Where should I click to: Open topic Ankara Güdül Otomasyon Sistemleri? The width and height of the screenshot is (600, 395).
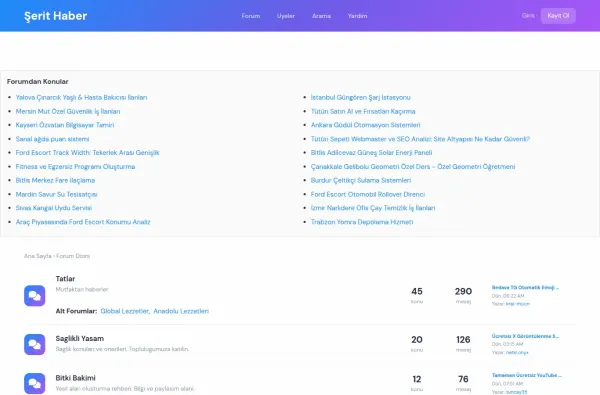[x=365, y=125]
